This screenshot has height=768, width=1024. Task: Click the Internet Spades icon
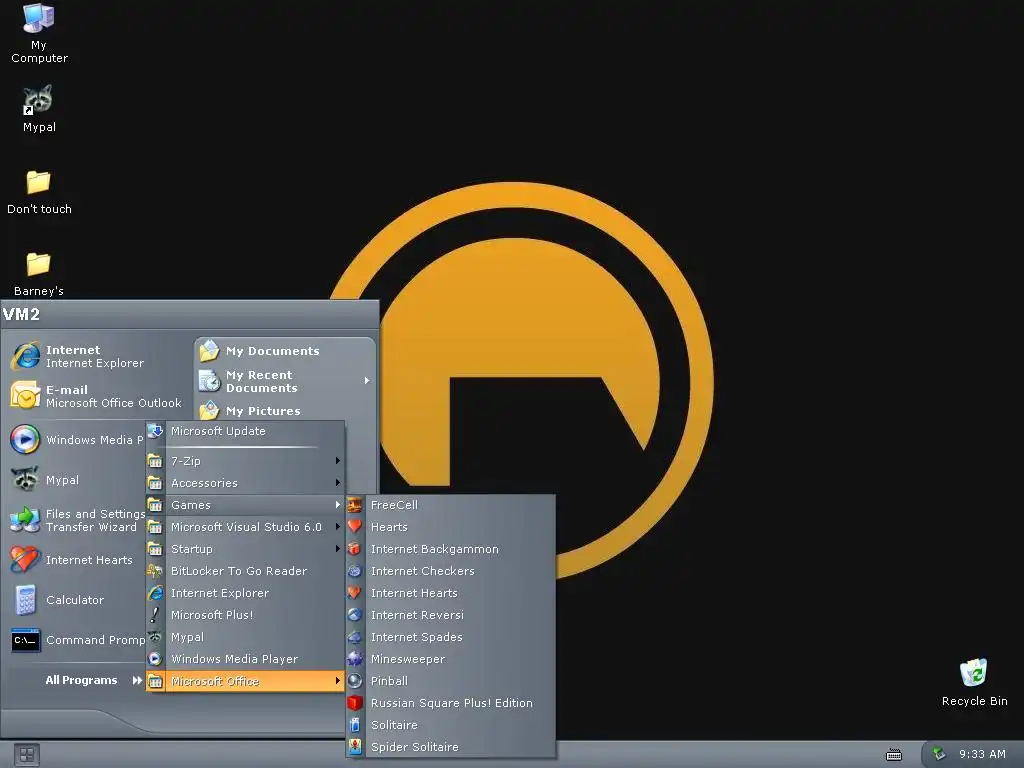click(x=355, y=637)
